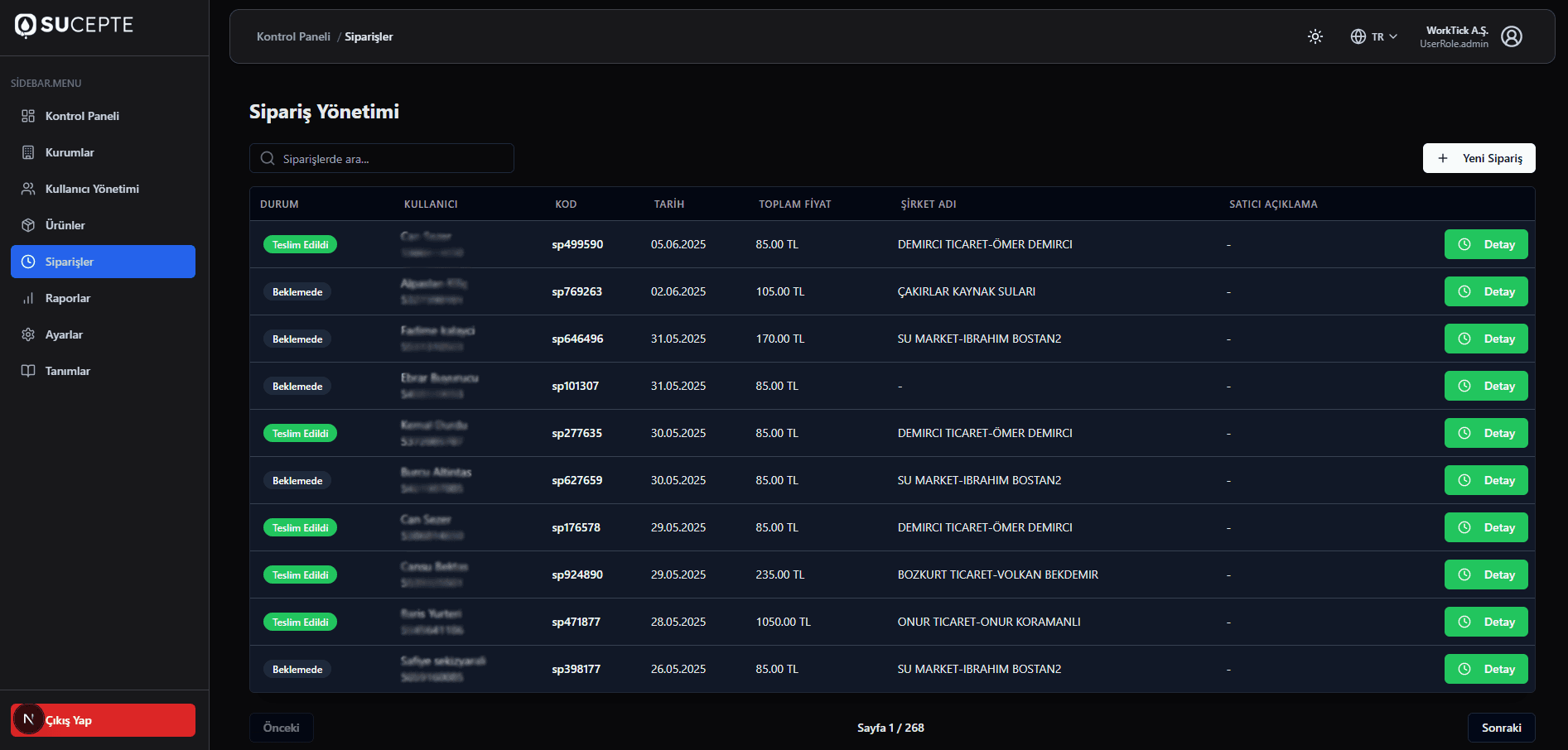Screen dimensions: 1568x750
Task: Open Kontrol Paneli from the sidebar
Action: (82, 116)
